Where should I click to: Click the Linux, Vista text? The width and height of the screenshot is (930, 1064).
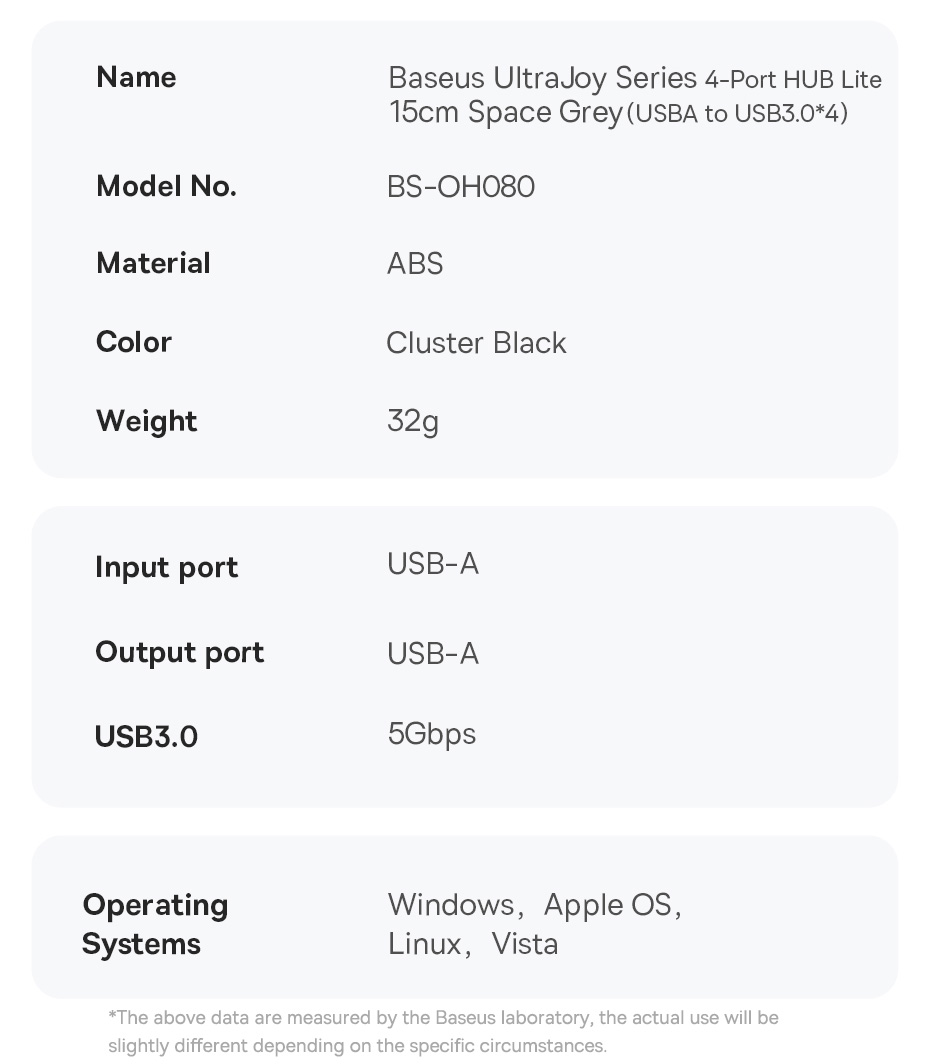coord(473,944)
